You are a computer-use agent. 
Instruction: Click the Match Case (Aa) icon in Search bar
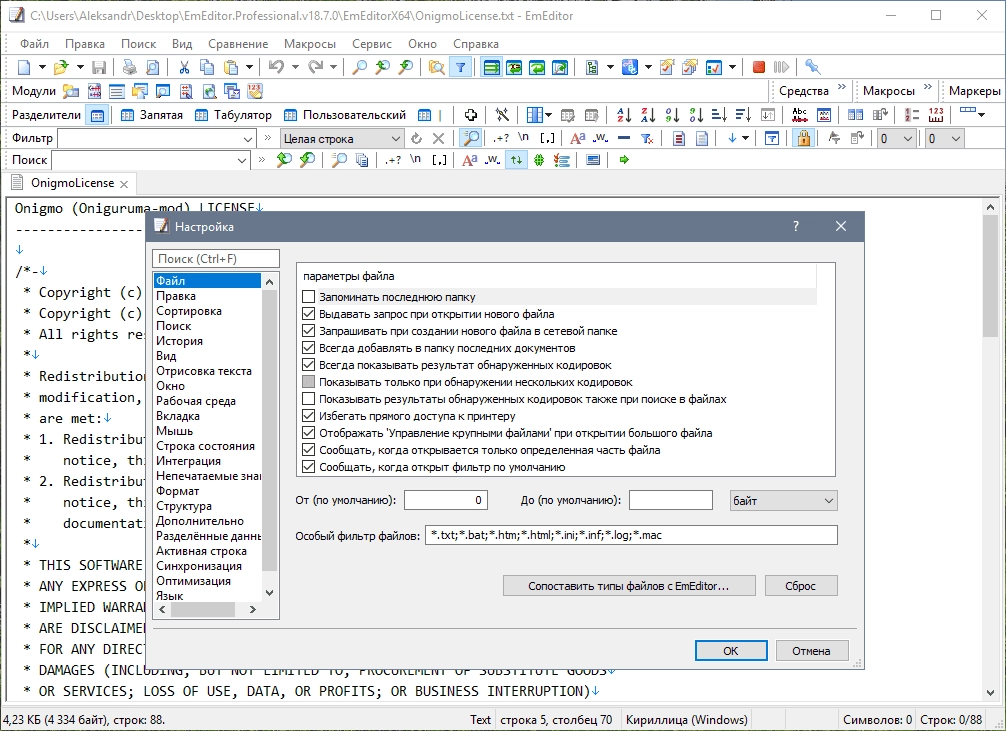[470, 160]
